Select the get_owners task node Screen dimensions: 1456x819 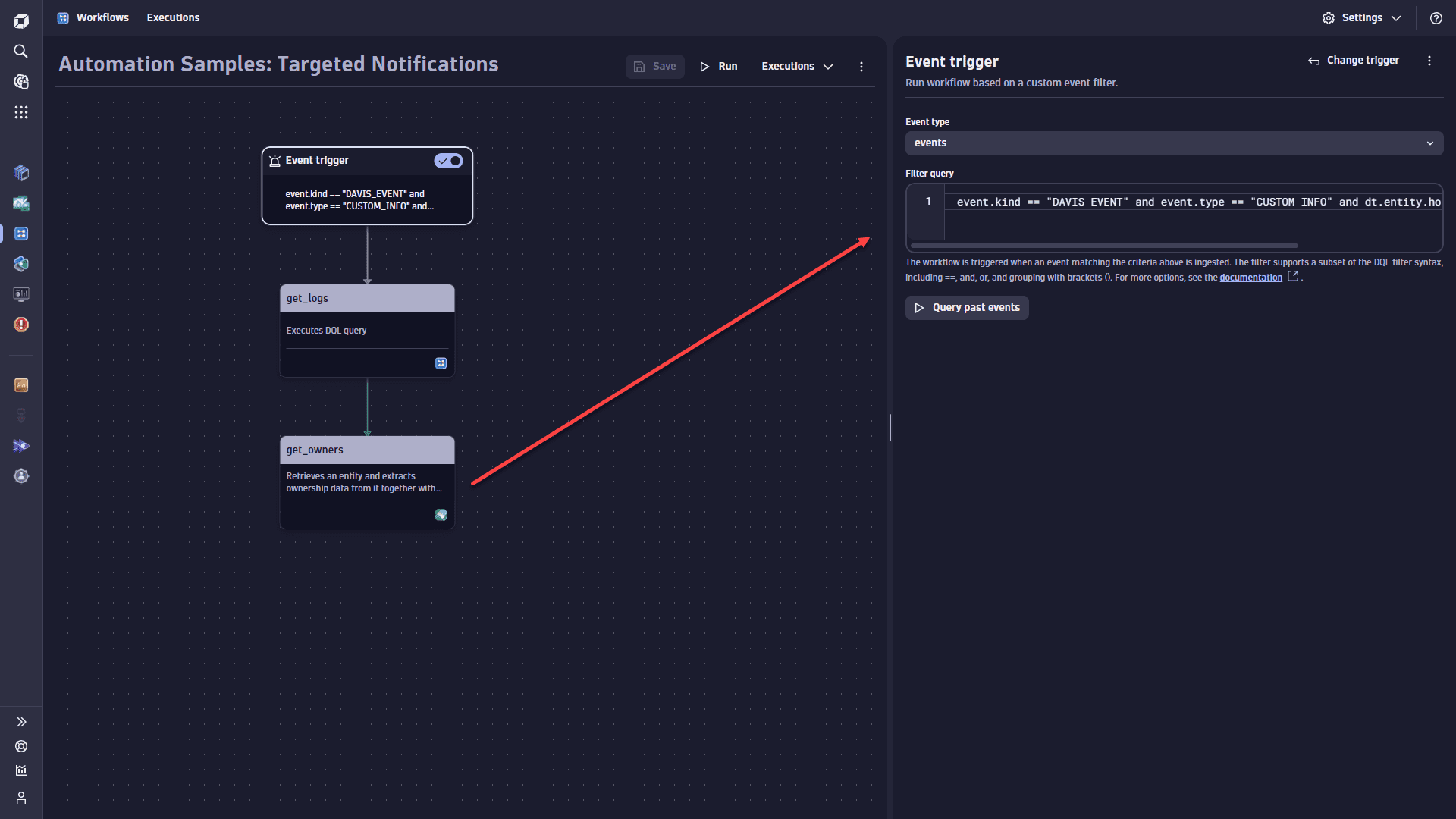tap(367, 482)
